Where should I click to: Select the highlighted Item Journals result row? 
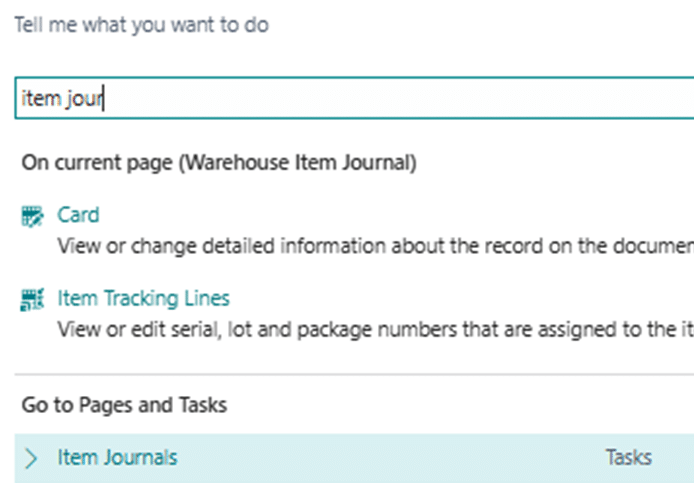350,458
